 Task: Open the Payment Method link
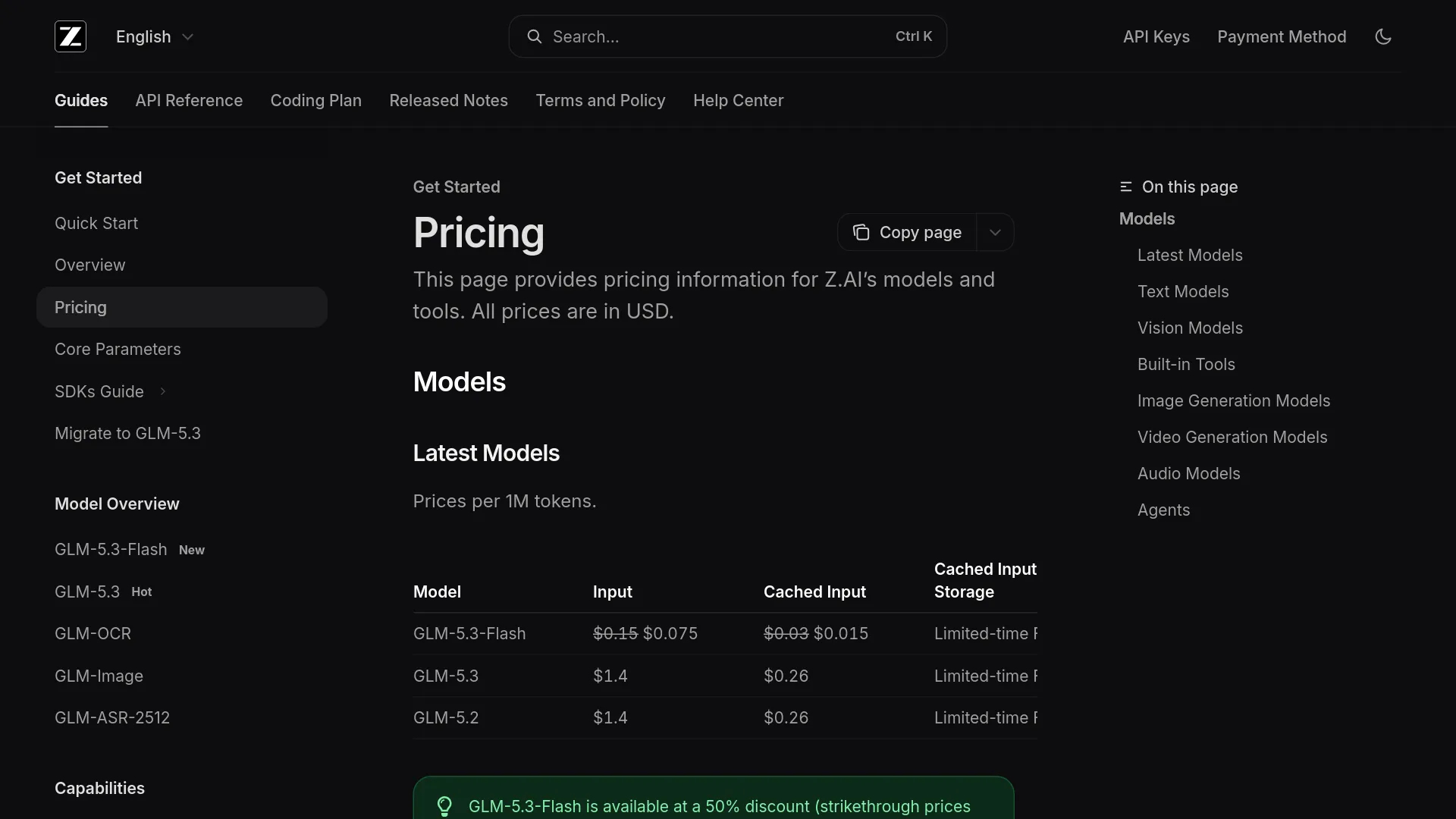pyautogui.click(x=1282, y=36)
